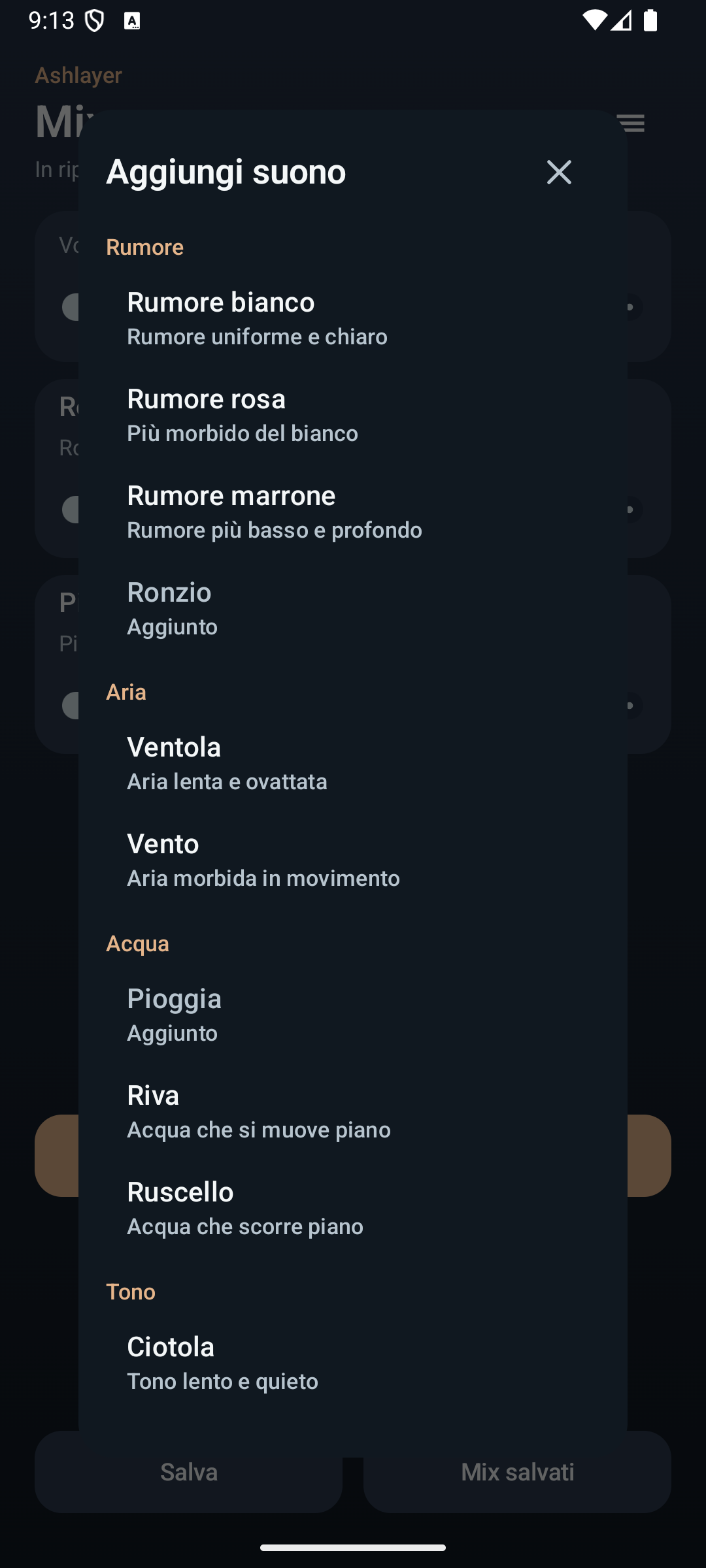Add Ciotola tone sound
Image resolution: width=706 pixels, height=1568 pixels.
click(353, 1363)
